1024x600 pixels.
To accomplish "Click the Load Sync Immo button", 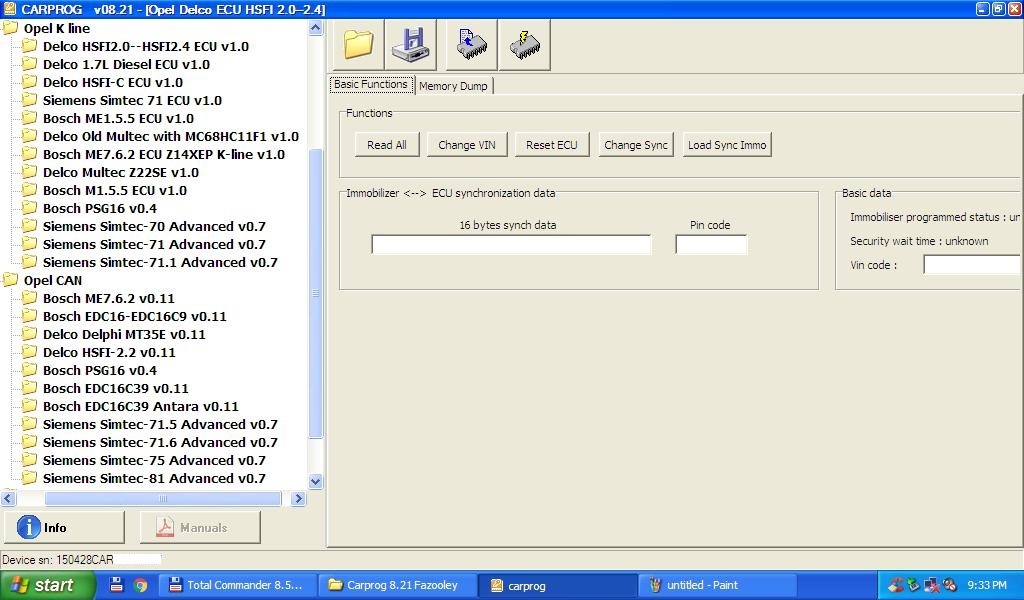I will pos(727,145).
